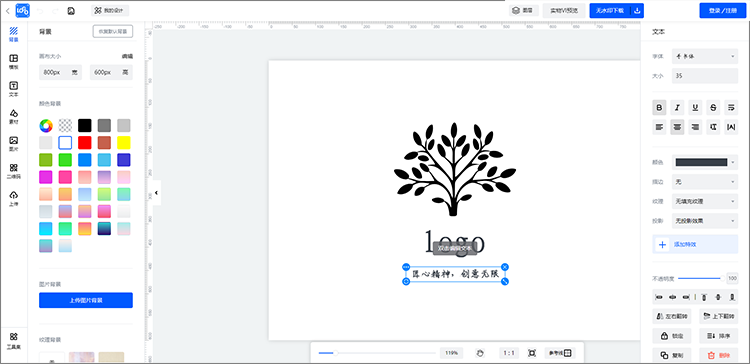The width and height of the screenshot is (750, 364).
Task: Open the 描边 stroke dropdown
Action: tap(705, 182)
